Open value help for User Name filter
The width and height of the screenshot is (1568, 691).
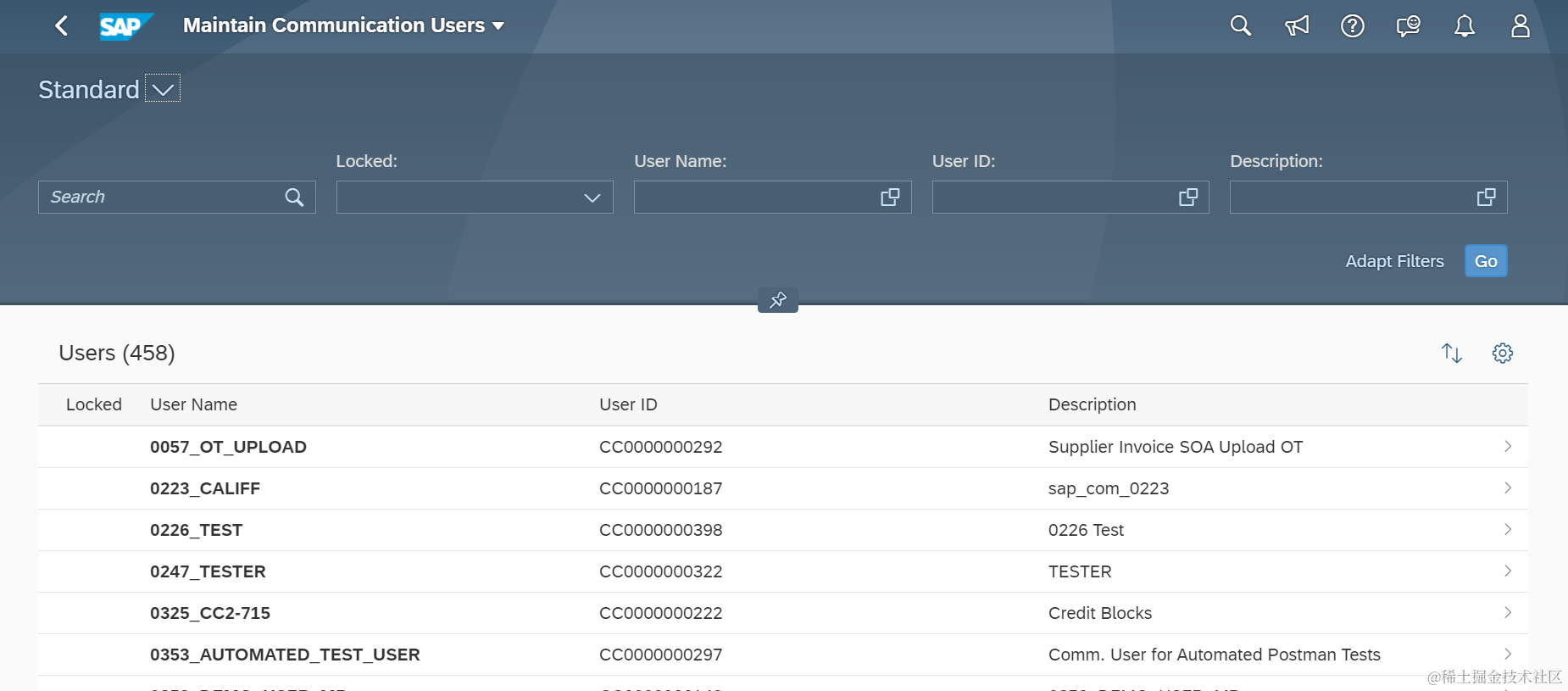[890, 198]
